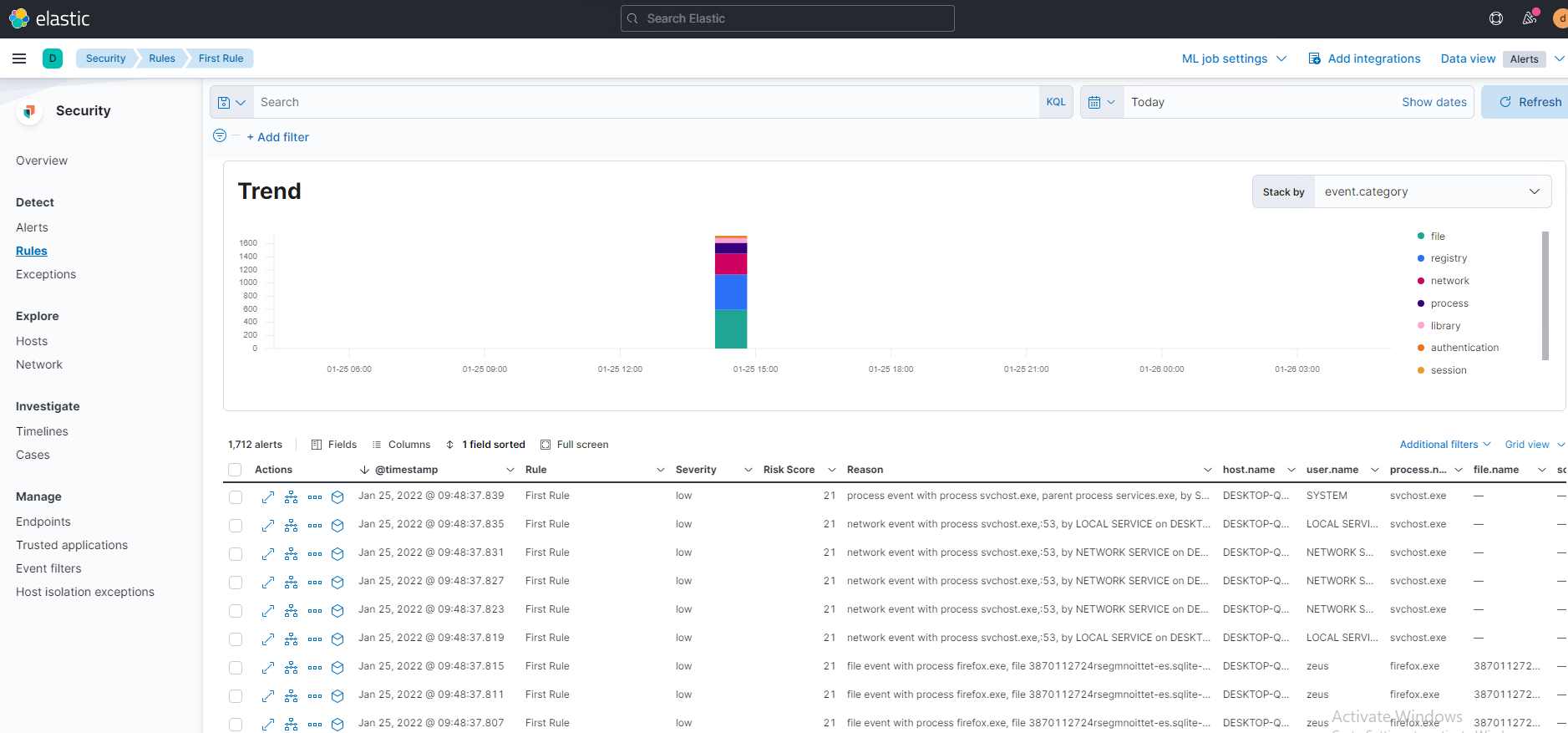Select the checkbox for the 09:48:37.823 alert
Screen dimensions: 1568x733
pyautogui.click(x=236, y=611)
